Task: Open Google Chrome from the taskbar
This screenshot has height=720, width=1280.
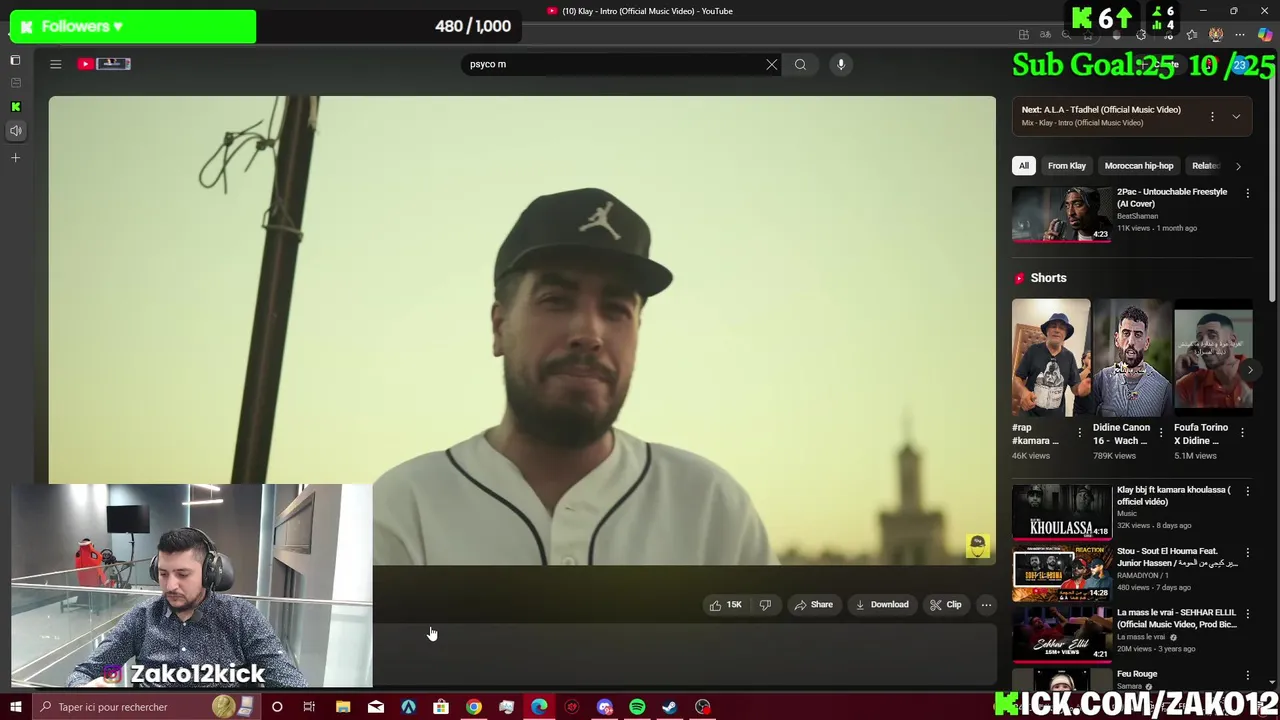Action: (x=474, y=707)
